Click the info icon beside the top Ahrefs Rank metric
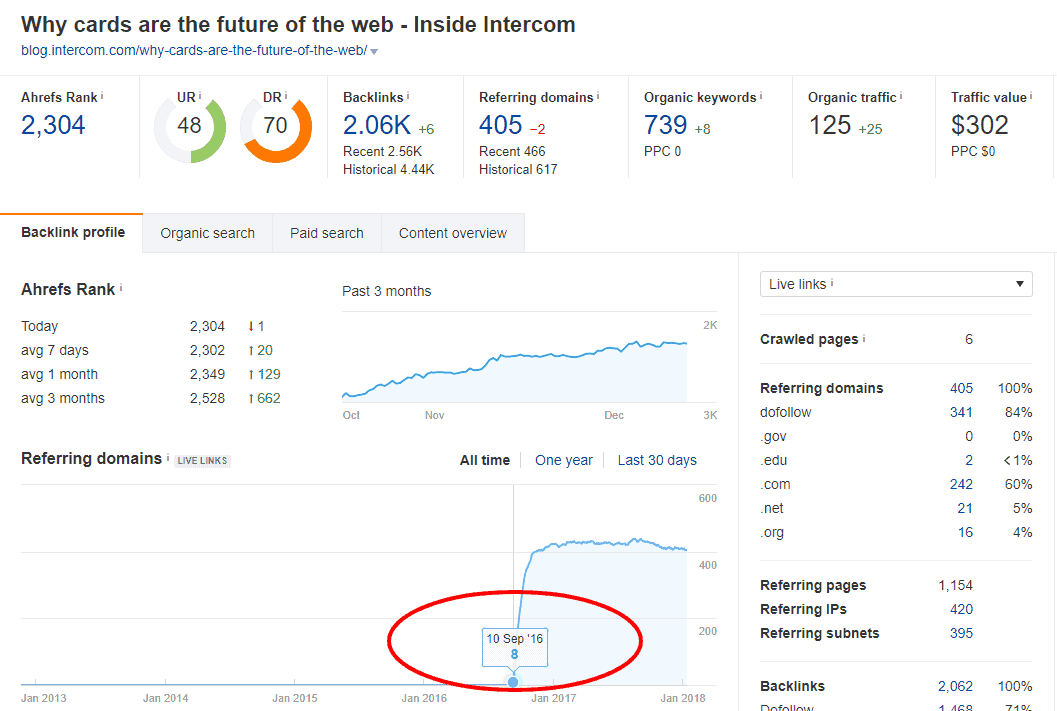The width and height of the screenshot is (1057, 711). pos(102,96)
